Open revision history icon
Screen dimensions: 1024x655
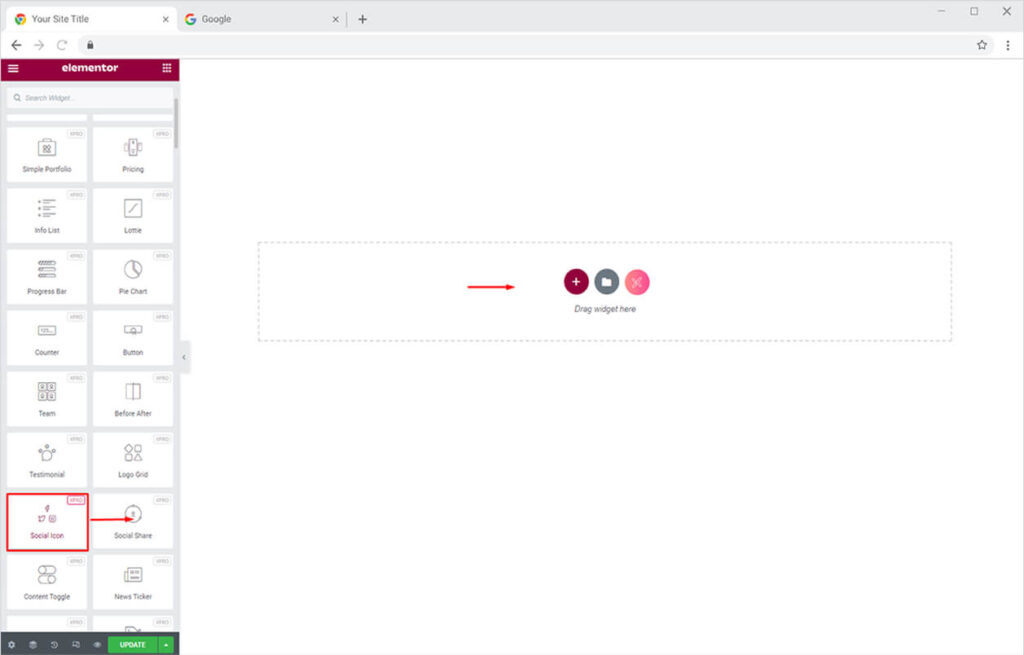pyautogui.click(x=54, y=645)
